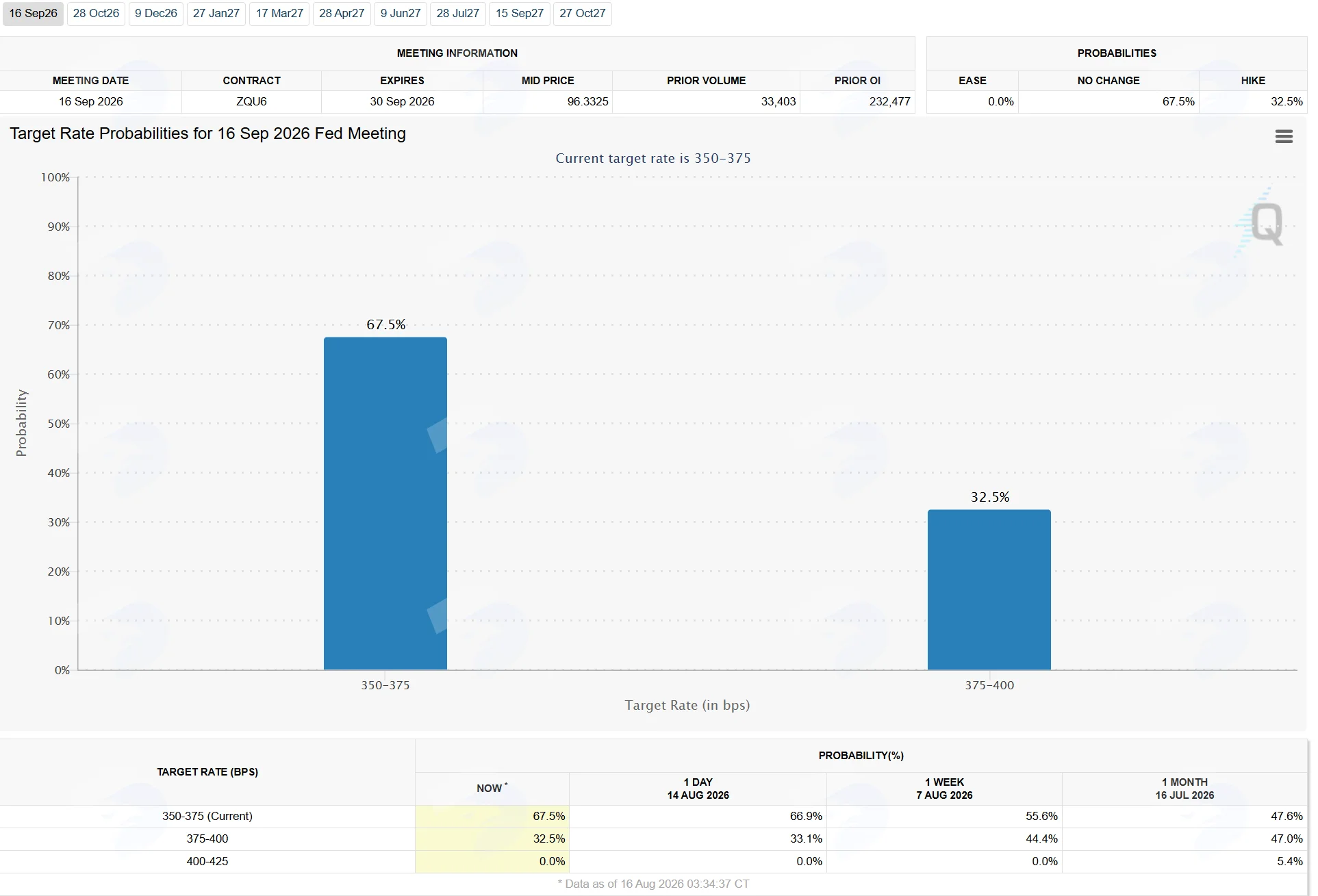1318x896 pixels.
Task: Click the ZQU6 contract cell
Action: click(x=251, y=101)
